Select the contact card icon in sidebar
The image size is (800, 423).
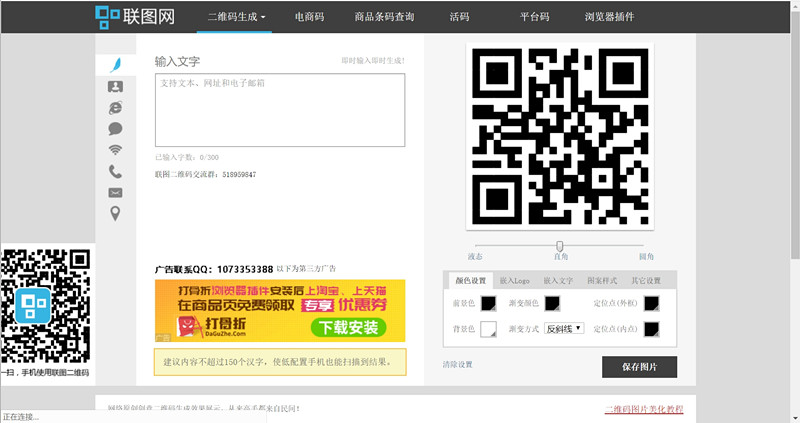tap(115, 87)
